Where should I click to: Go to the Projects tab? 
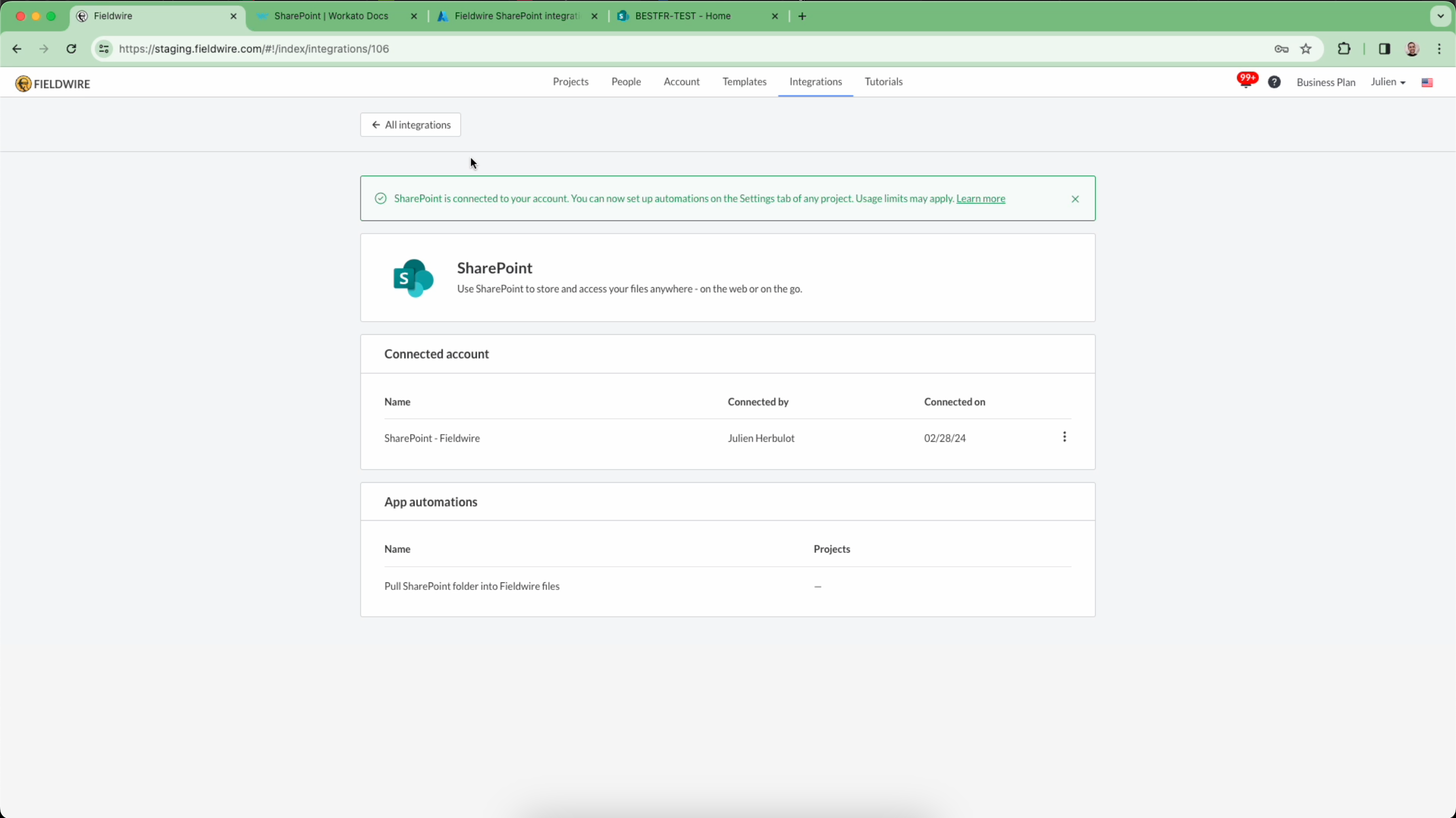click(570, 82)
